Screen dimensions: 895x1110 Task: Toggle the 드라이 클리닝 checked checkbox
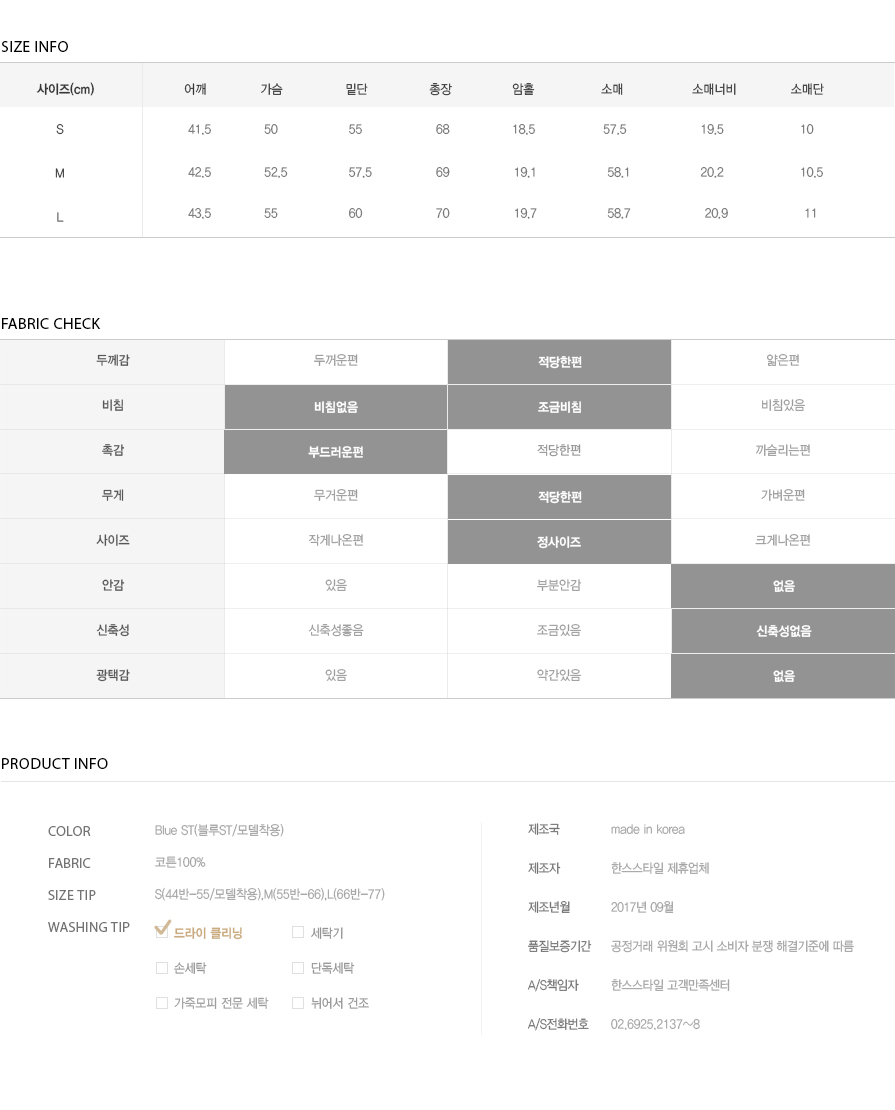[162, 930]
